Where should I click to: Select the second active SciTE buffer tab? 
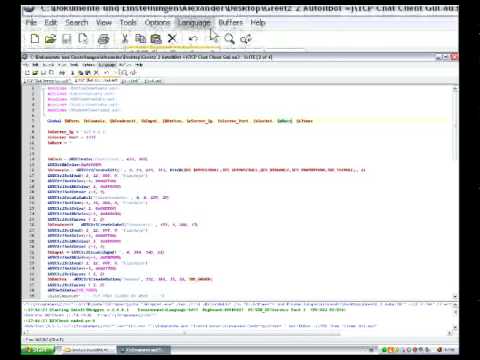(96, 81)
